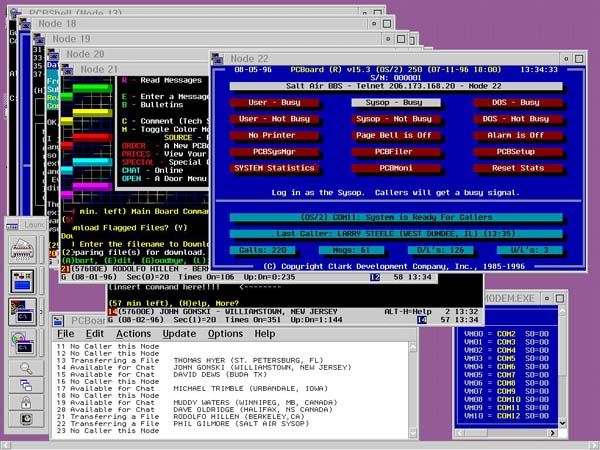Toggle the No Printer button
This screenshot has width=600, height=450.
click(274, 135)
